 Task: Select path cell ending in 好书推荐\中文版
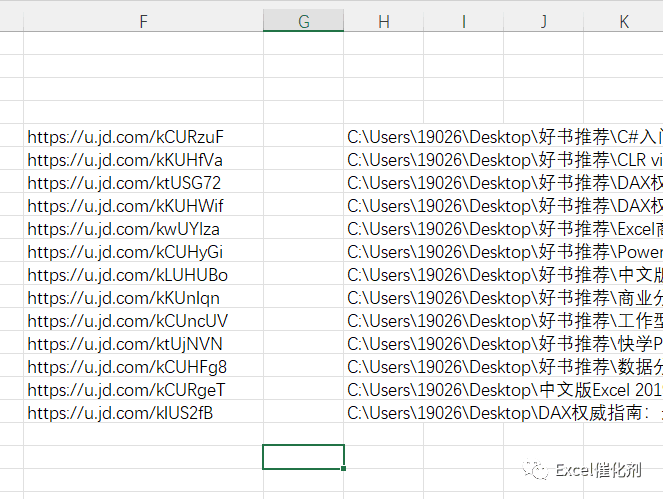[503, 273]
